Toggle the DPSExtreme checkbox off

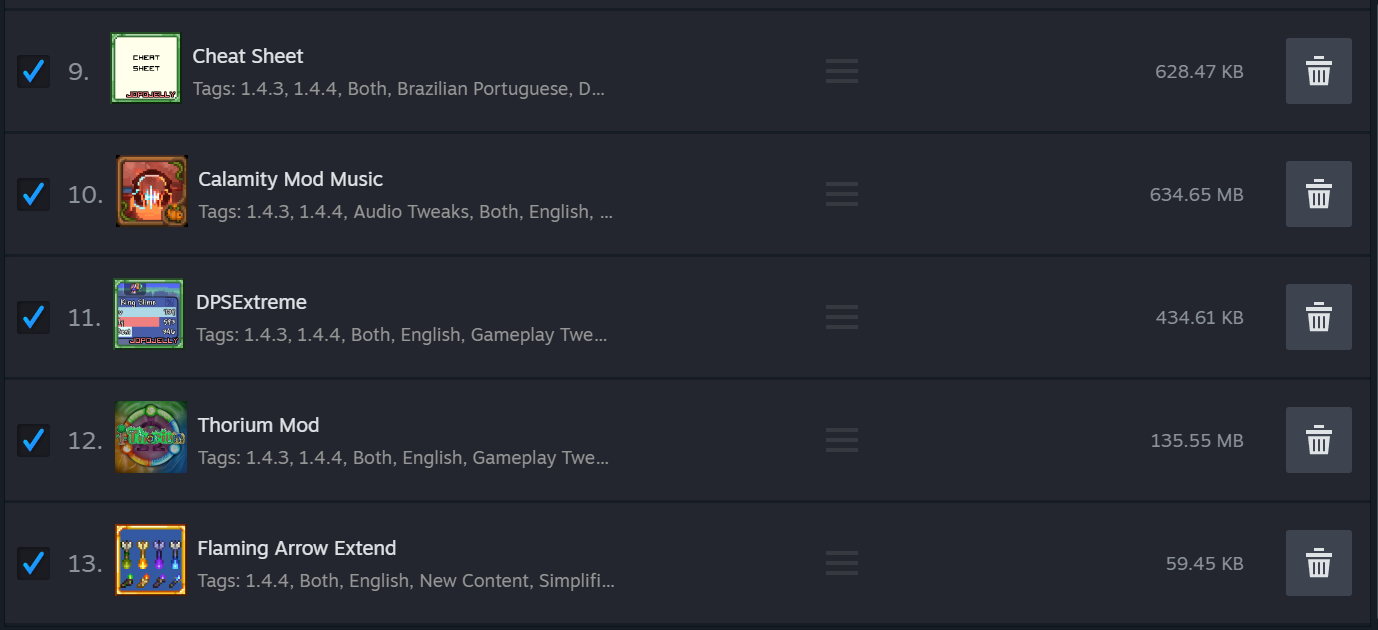[33, 317]
